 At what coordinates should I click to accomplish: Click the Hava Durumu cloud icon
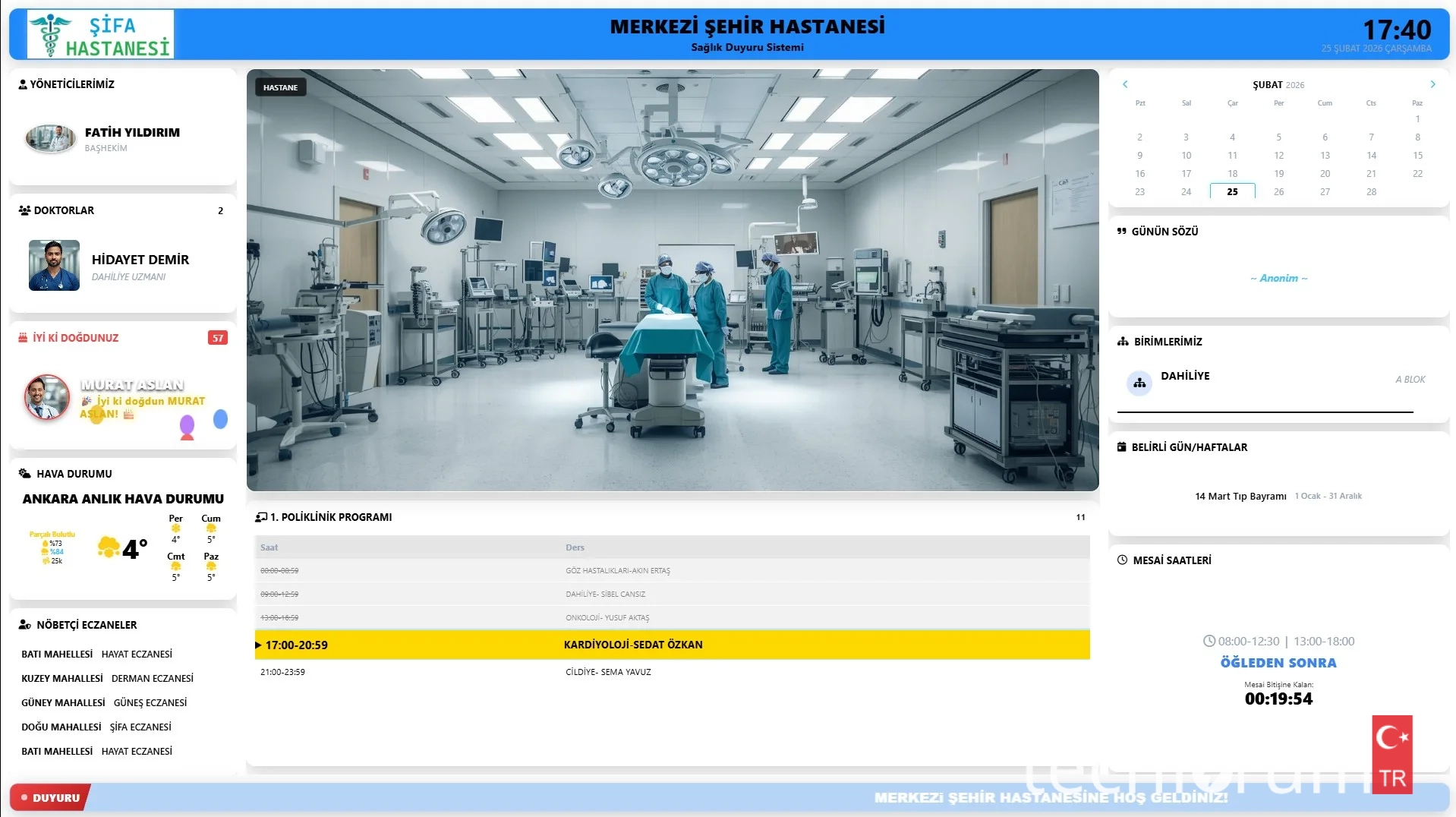(25, 474)
